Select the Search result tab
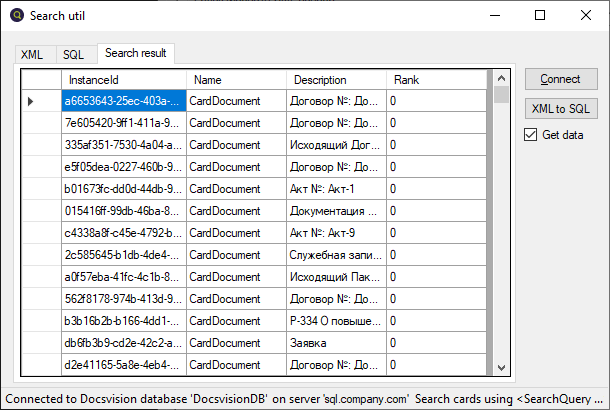Screen dimensions: 610x410 (137, 53)
